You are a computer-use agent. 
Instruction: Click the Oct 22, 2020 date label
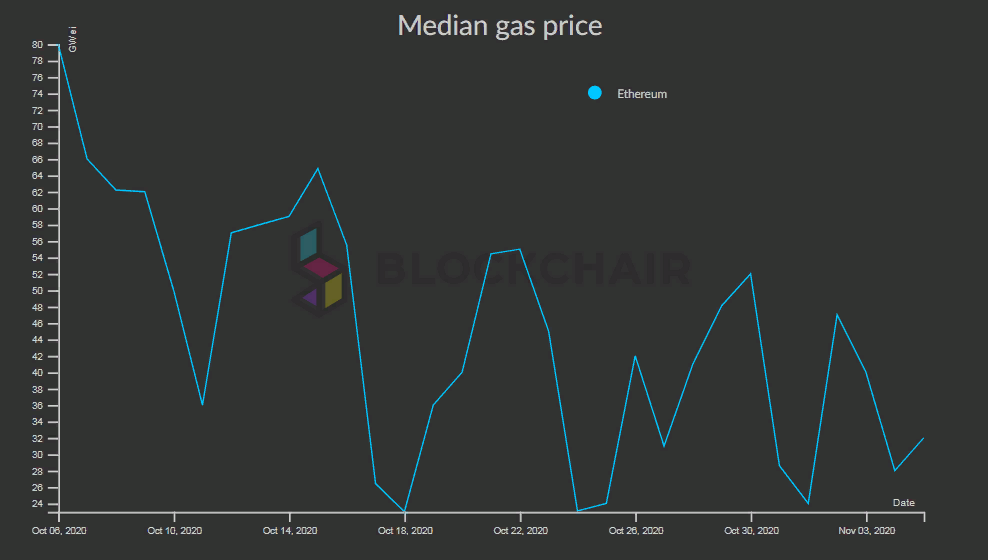coord(521,531)
